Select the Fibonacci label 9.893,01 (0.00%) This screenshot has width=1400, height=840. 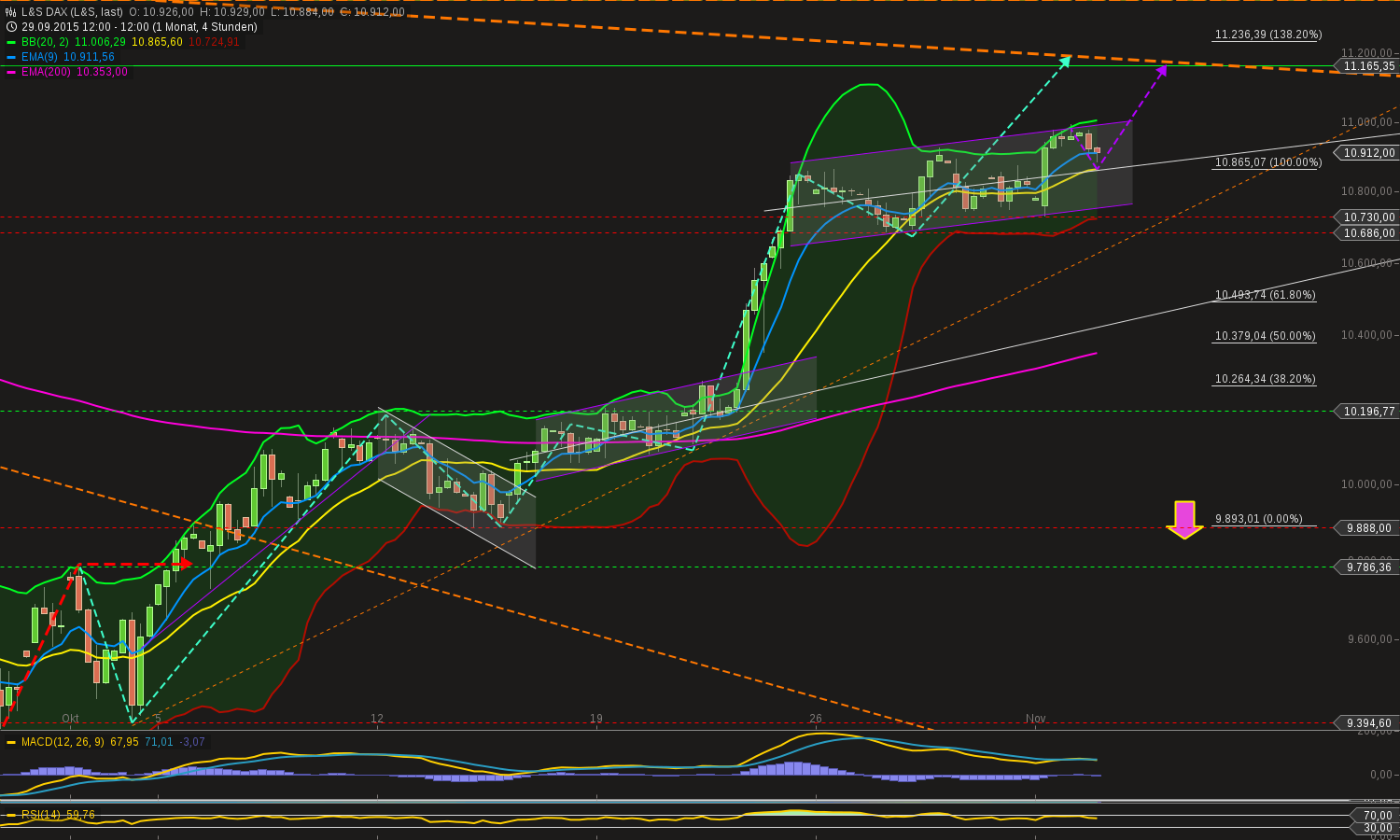[1259, 519]
